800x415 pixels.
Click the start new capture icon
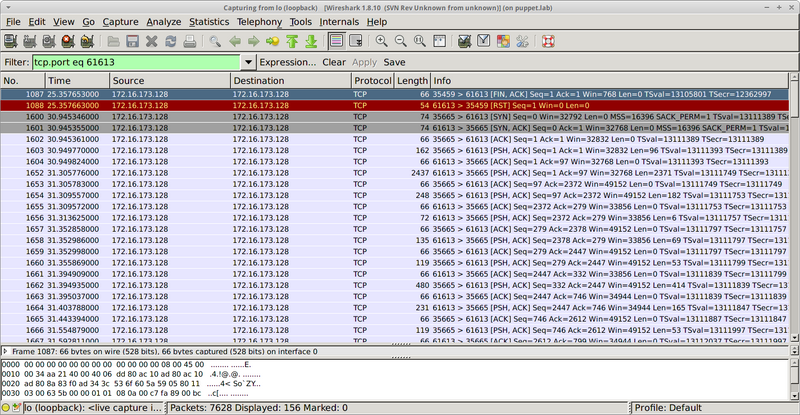49,41
